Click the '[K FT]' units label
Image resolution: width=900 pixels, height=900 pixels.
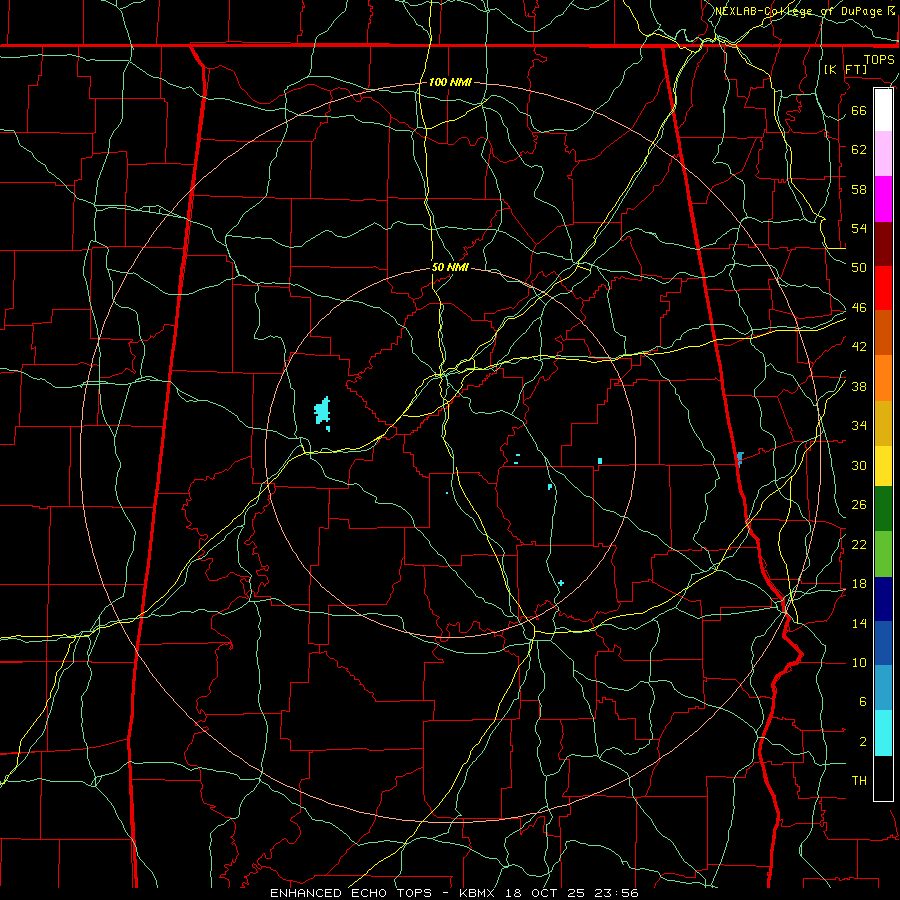(x=845, y=69)
